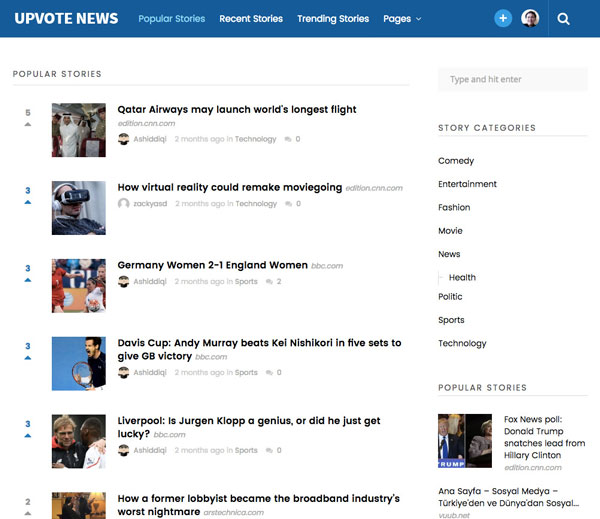Open comments icon on Liverpool Klopp story

[x=269, y=450]
